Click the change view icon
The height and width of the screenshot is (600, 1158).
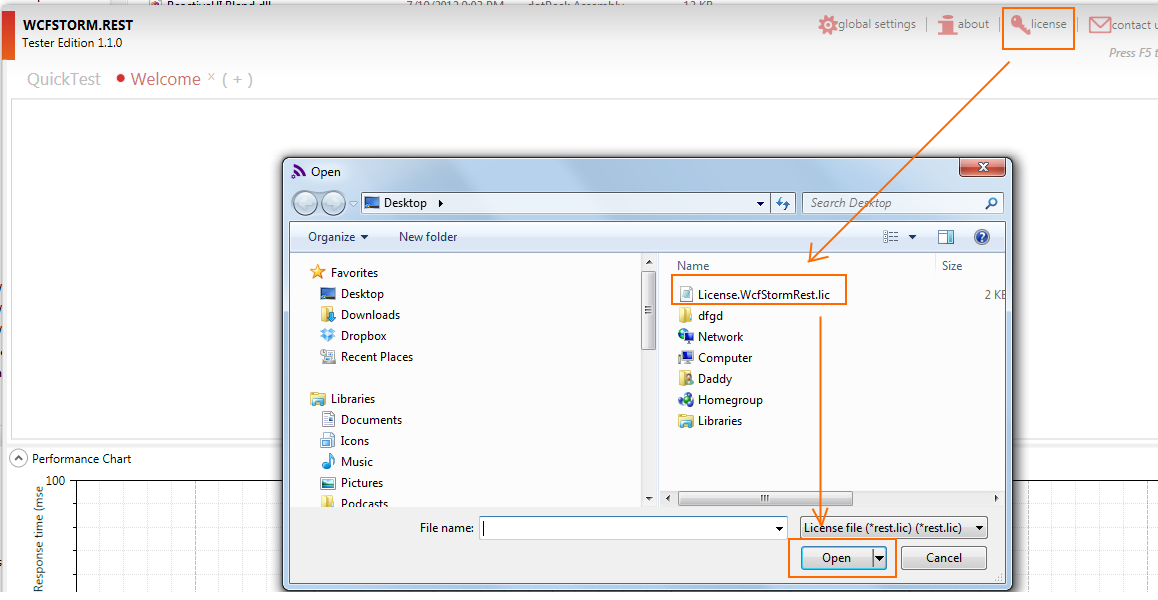coord(891,237)
